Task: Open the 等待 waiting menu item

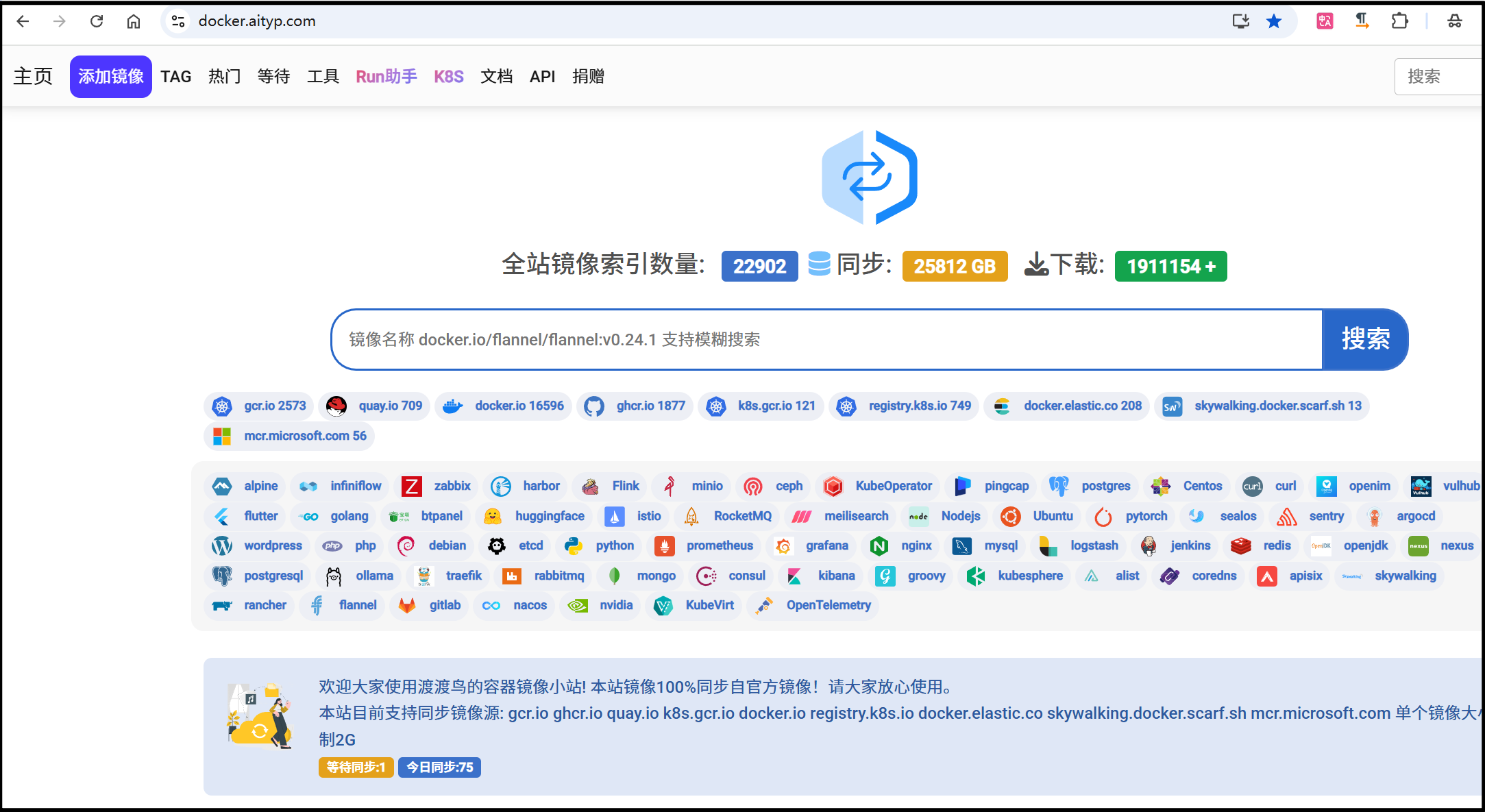Action: [x=274, y=77]
